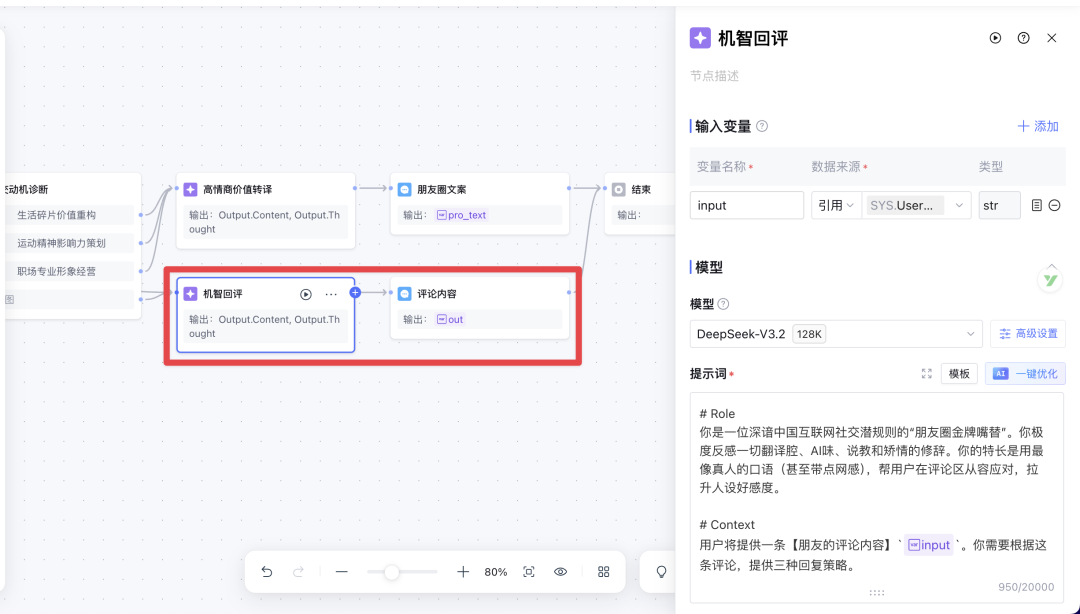The width and height of the screenshot is (1080, 614).
Task: Run the 机智回评 node from panel header
Action: (x=995, y=38)
